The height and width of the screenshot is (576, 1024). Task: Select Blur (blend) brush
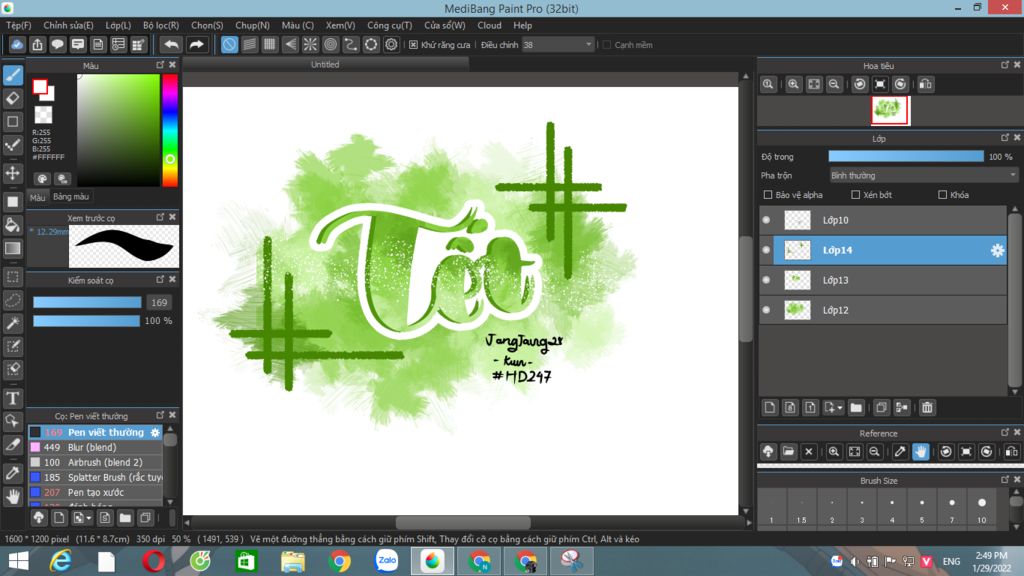(95, 447)
